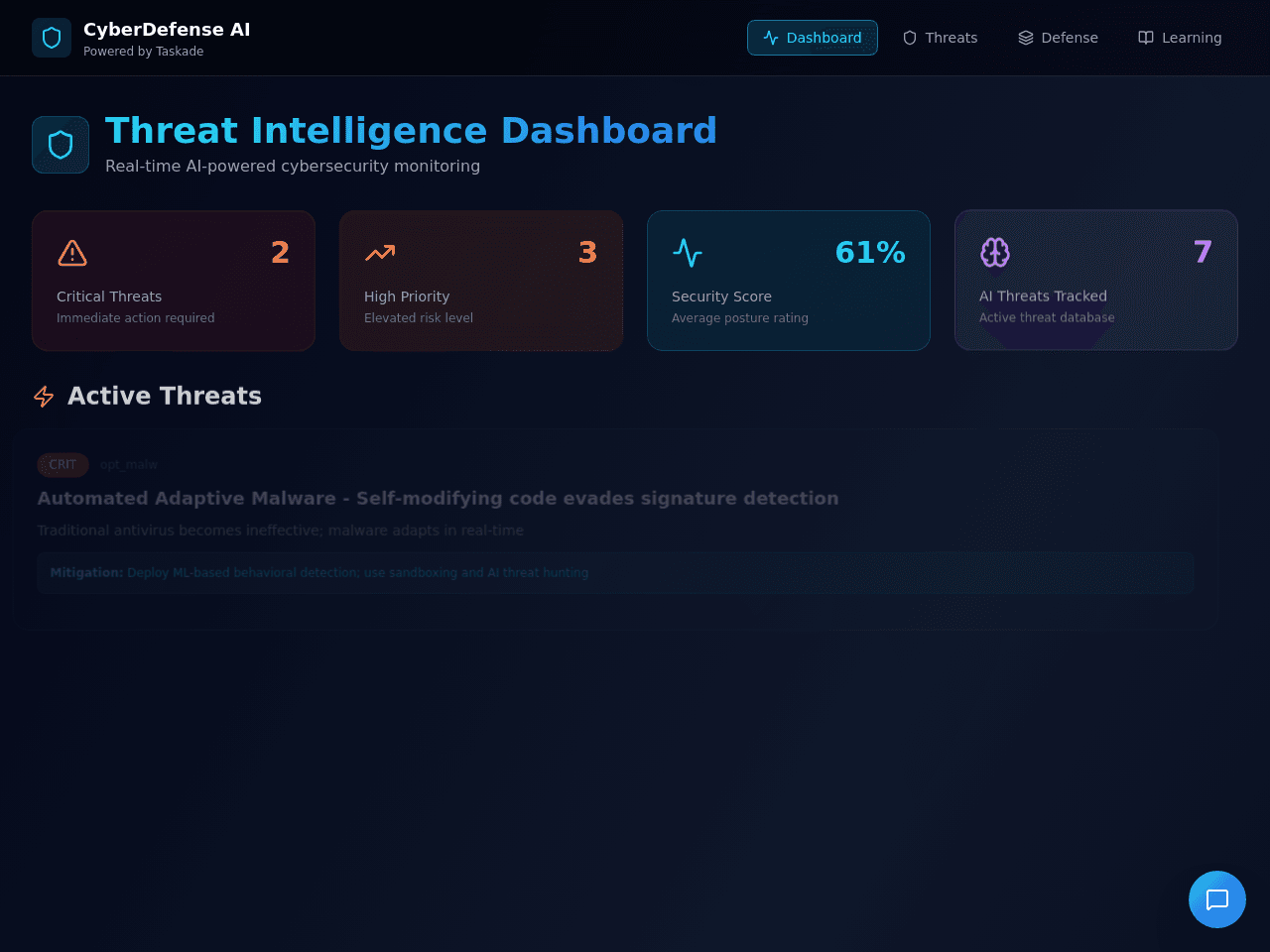Click the Threat Intelligence Dashboard heading
Image resolution: width=1270 pixels, height=952 pixels.
click(411, 131)
